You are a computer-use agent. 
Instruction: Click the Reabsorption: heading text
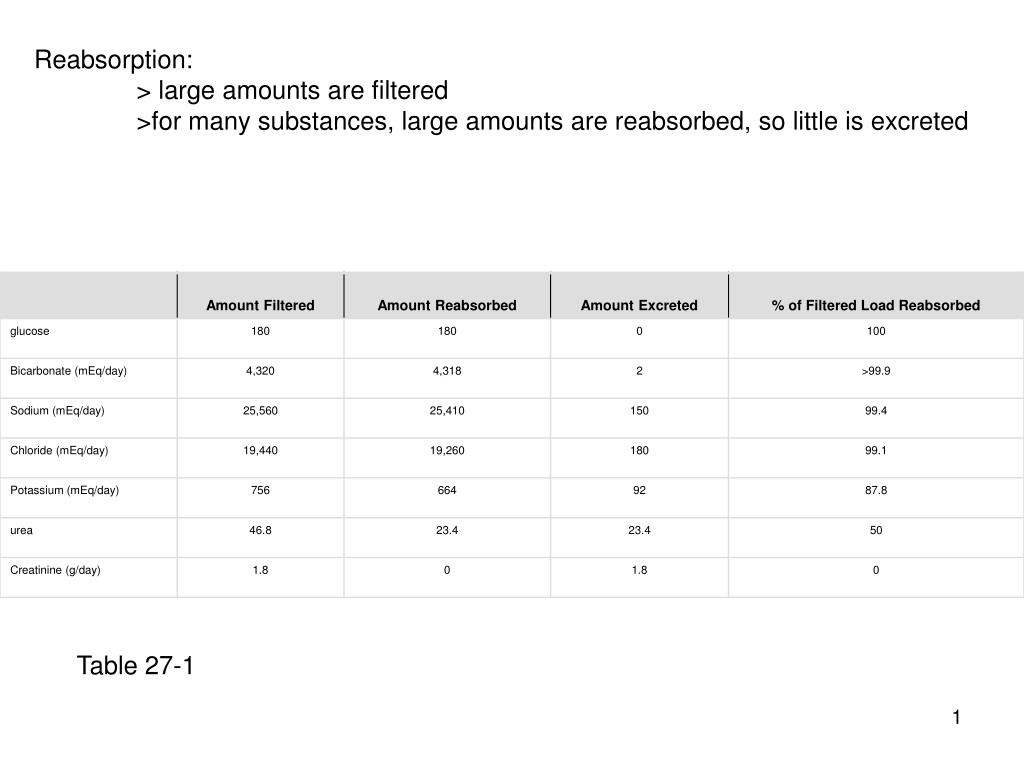point(114,59)
